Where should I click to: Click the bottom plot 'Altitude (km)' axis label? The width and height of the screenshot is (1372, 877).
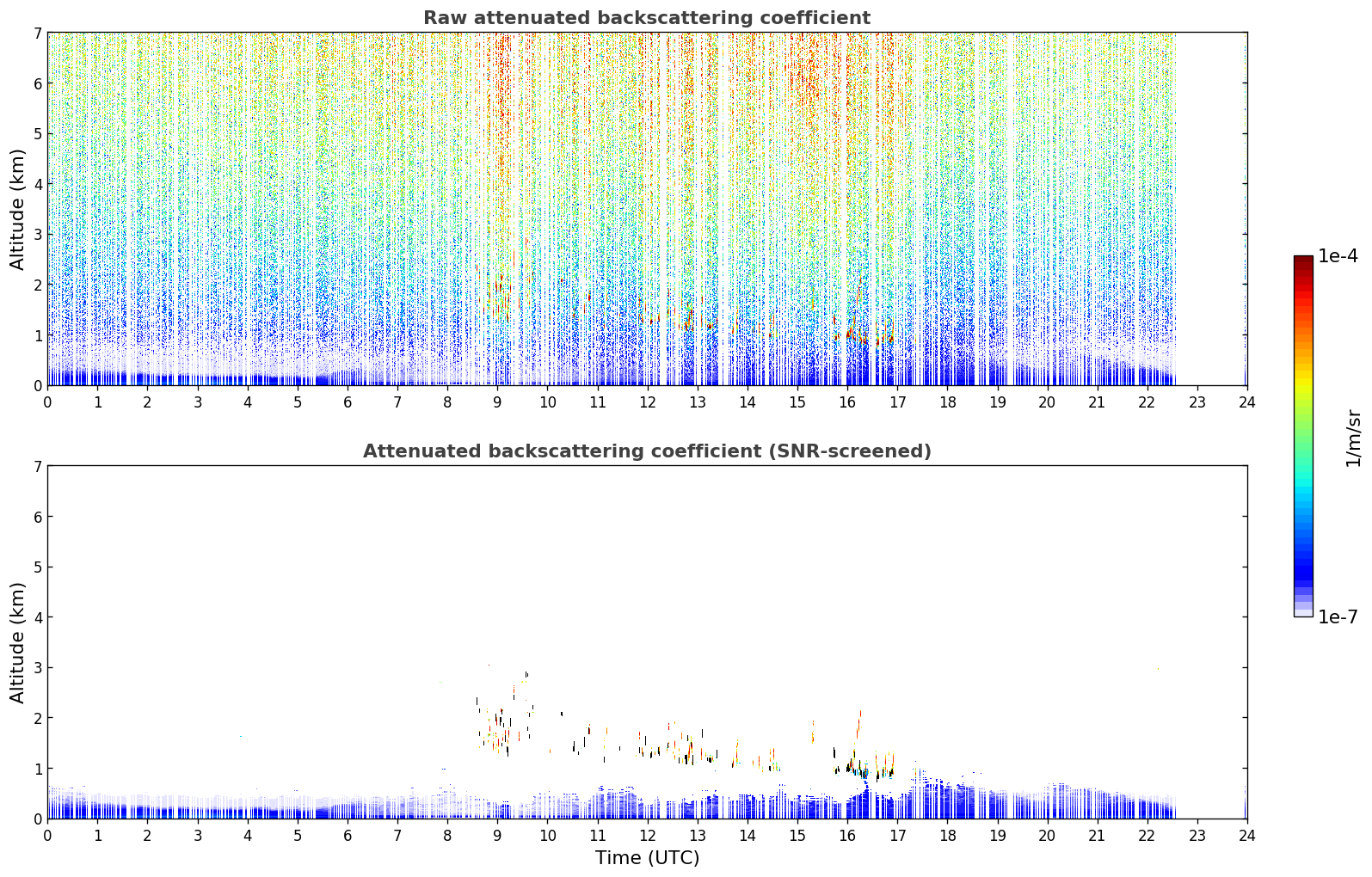click(x=18, y=642)
